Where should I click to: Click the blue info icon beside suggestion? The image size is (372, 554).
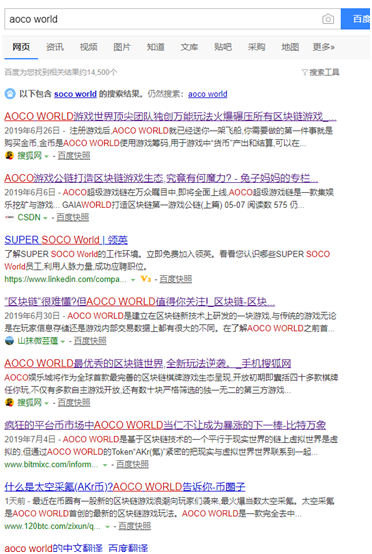(x=10, y=94)
